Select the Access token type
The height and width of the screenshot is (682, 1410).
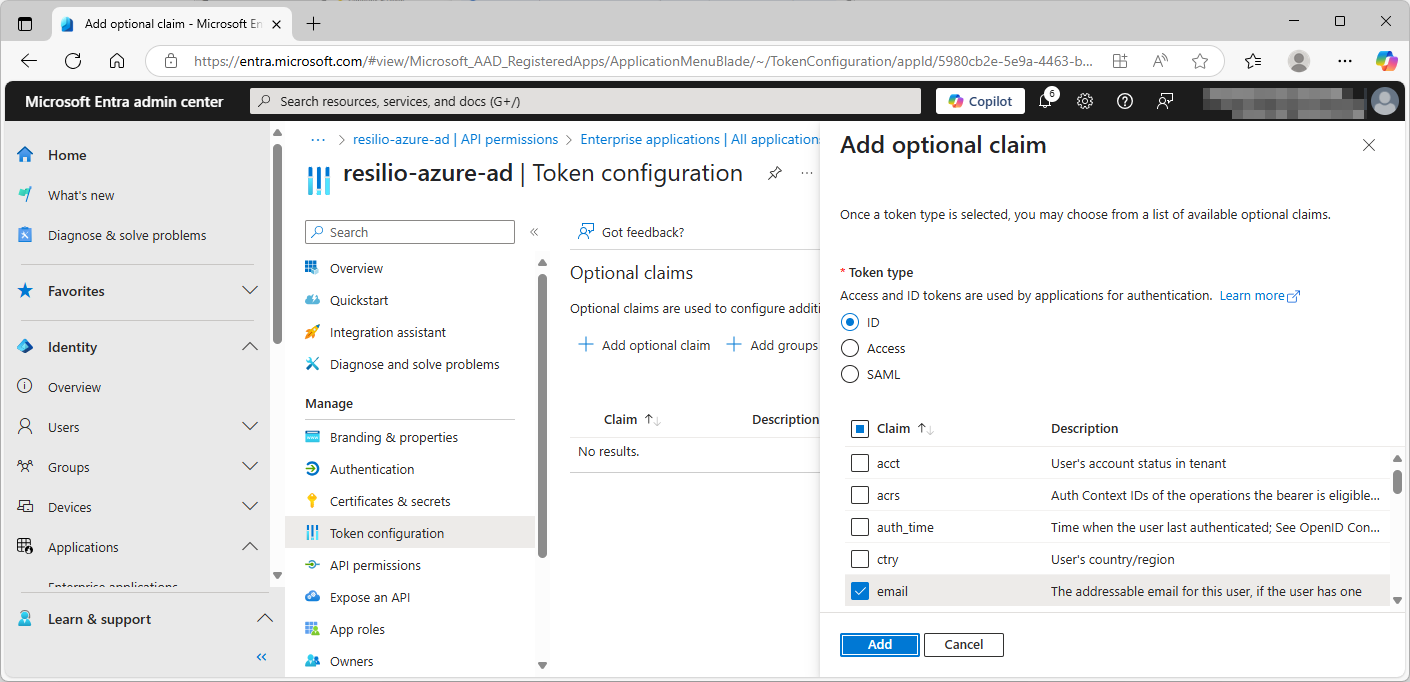(849, 348)
